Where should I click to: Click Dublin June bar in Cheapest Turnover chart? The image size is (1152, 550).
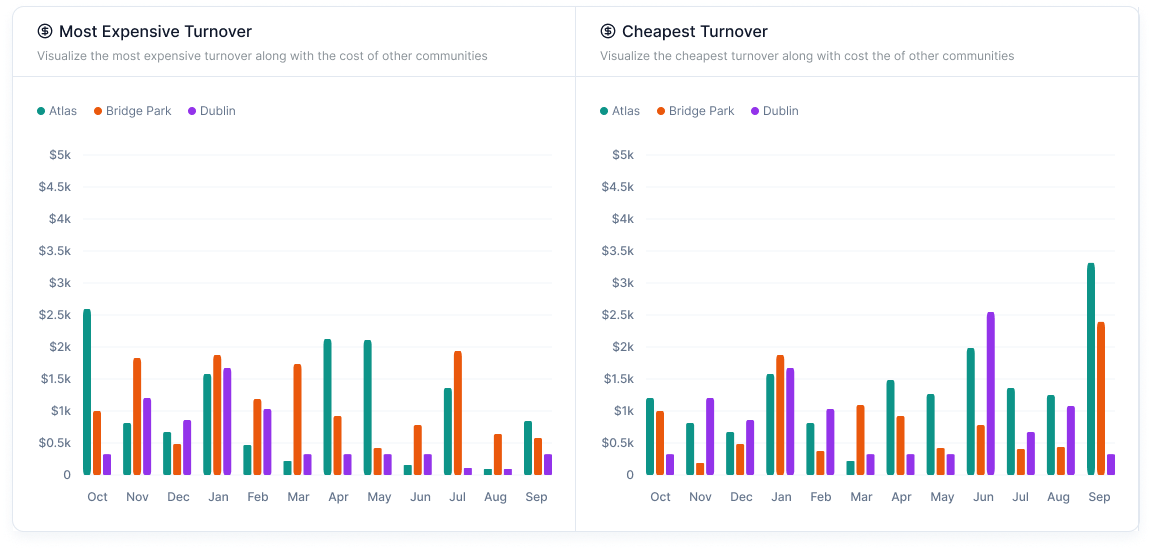click(x=990, y=393)
